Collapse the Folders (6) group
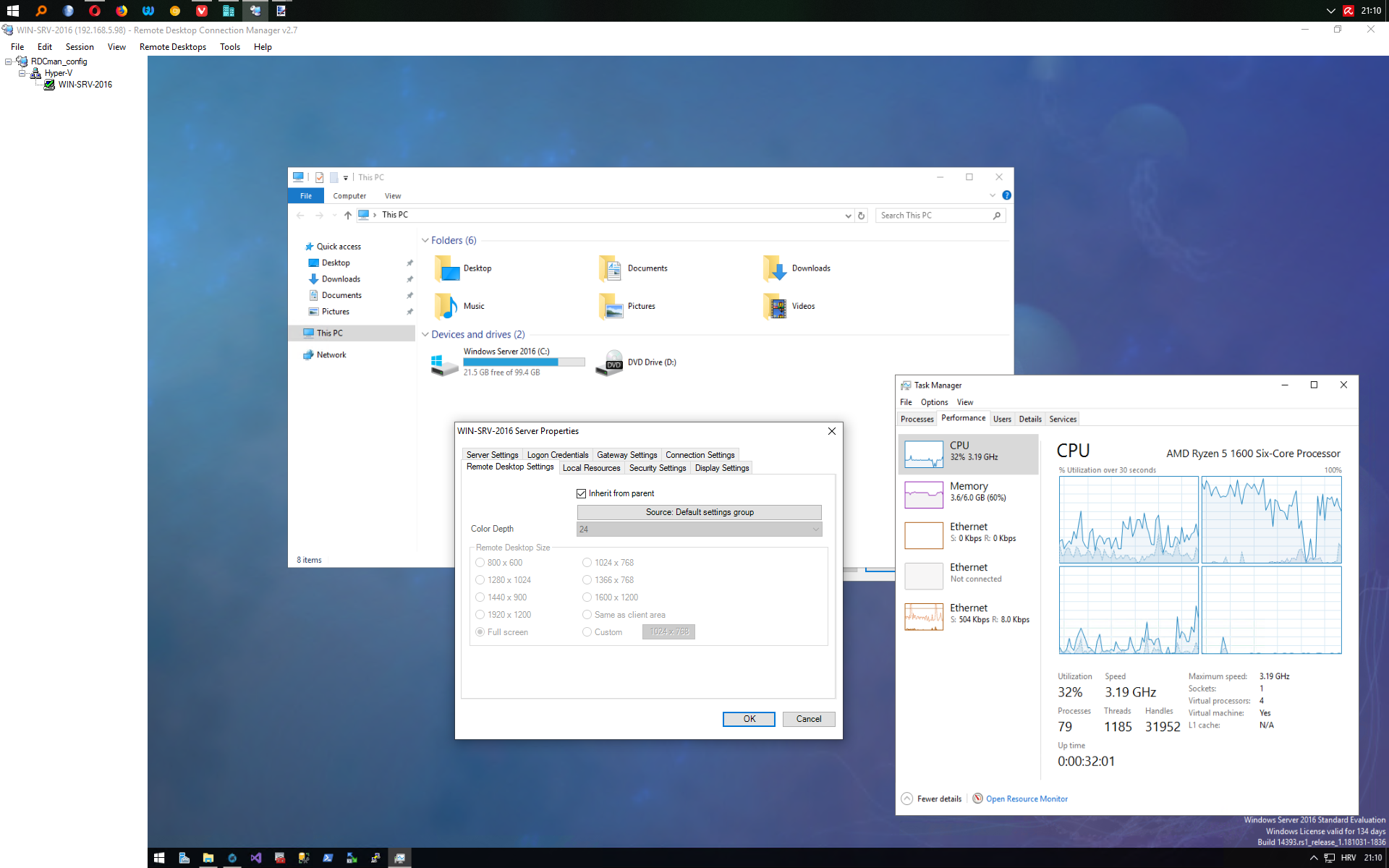This screenshot has height=868, width=1389. [x=425, y=240]
